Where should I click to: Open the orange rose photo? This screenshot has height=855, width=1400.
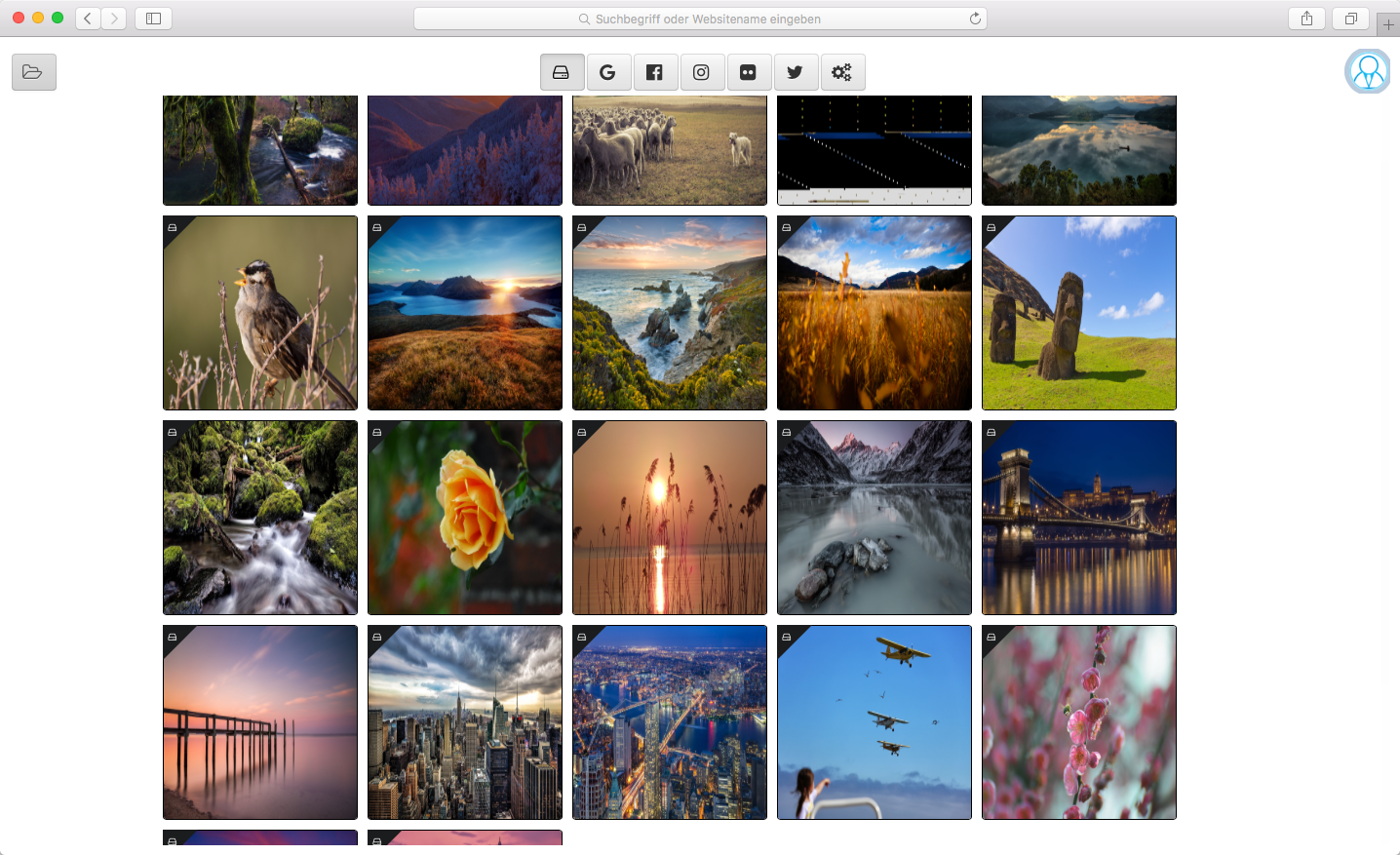(465, 518)
